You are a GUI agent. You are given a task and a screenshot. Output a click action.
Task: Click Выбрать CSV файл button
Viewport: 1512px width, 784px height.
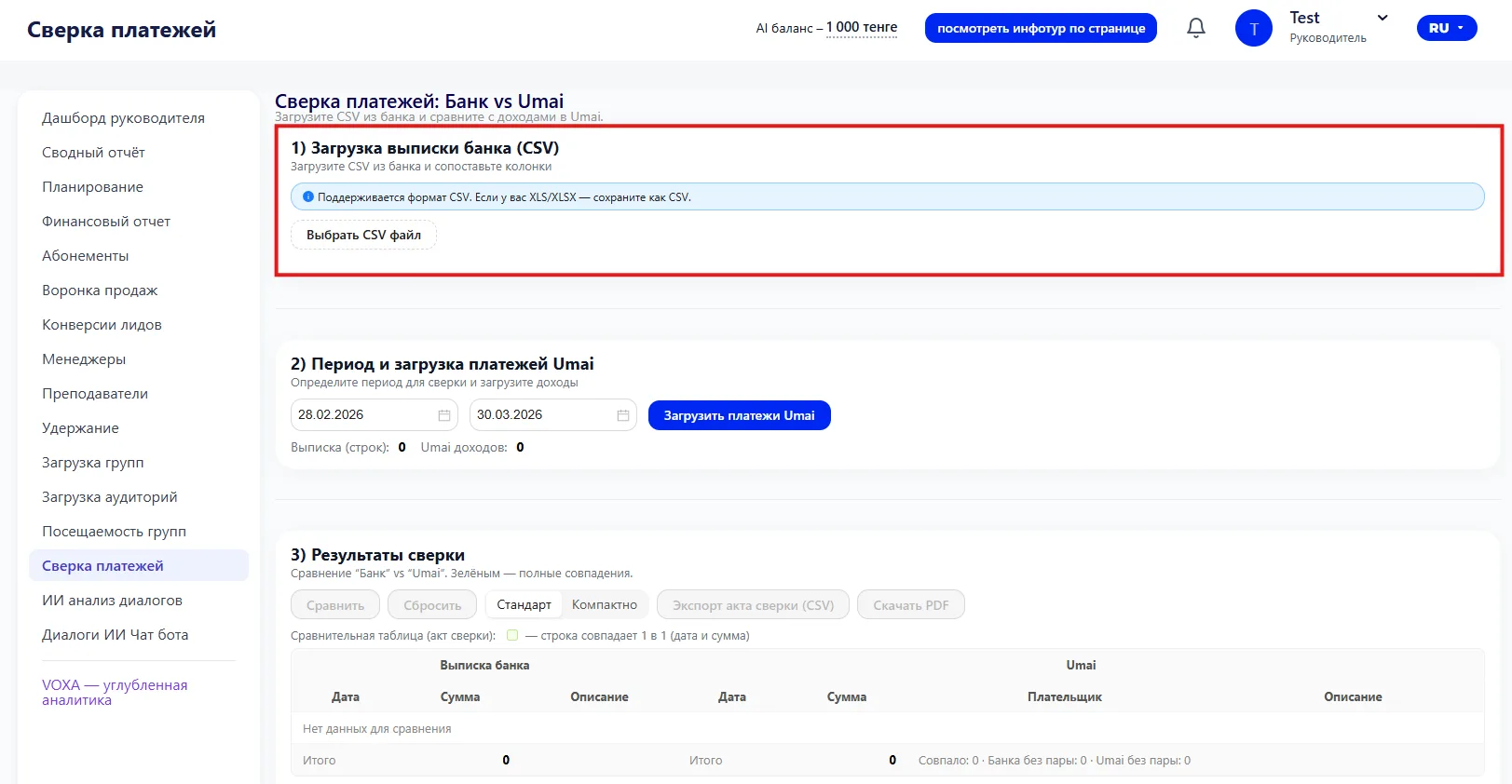[363, 235]
